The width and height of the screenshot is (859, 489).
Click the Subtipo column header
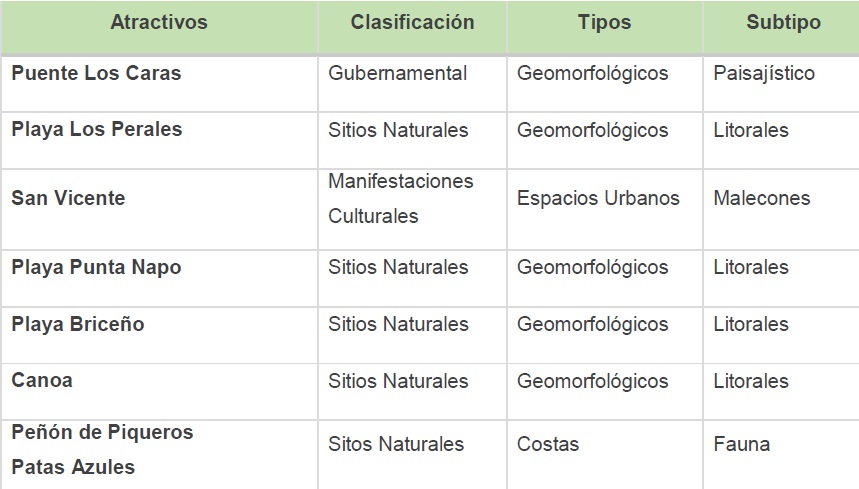[783, 23]
